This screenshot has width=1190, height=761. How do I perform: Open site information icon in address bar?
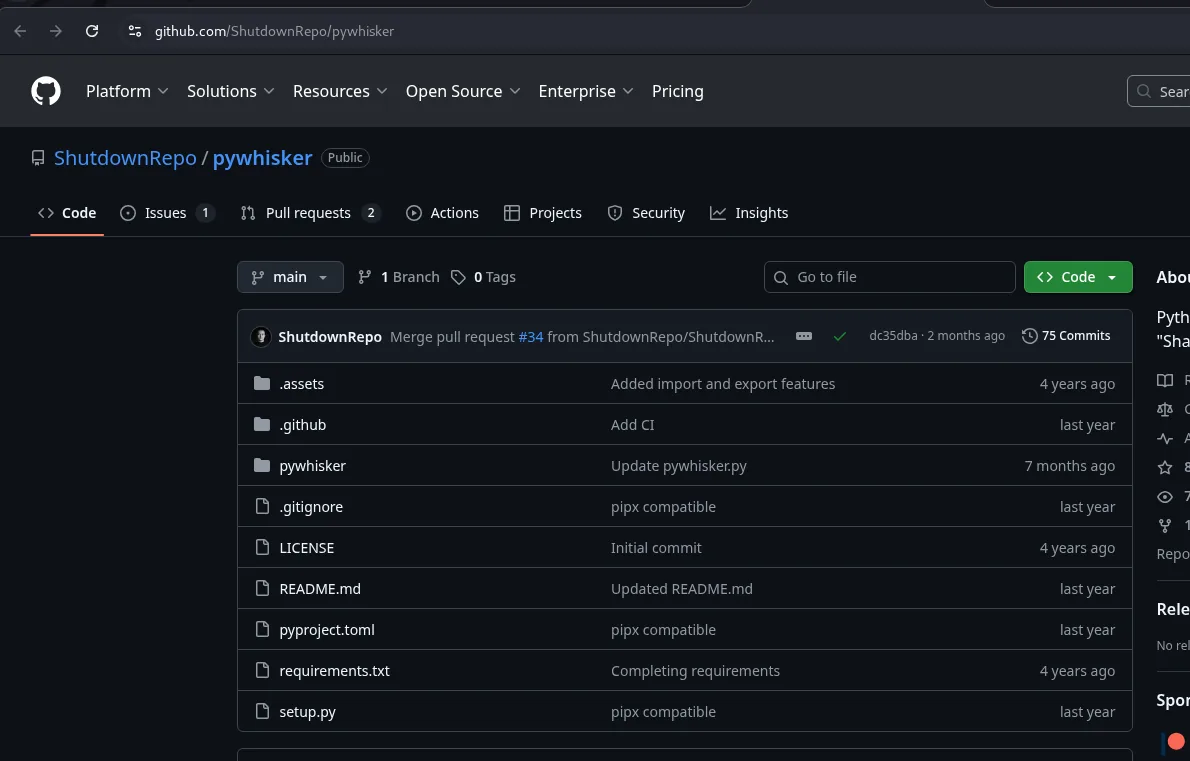tap(134, 31)
